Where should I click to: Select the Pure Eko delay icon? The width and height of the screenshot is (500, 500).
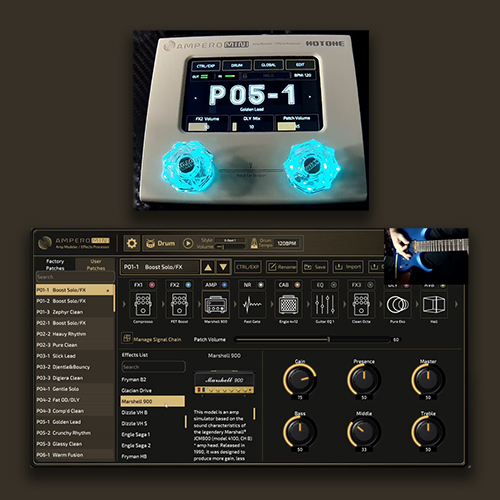click(397, 304)
